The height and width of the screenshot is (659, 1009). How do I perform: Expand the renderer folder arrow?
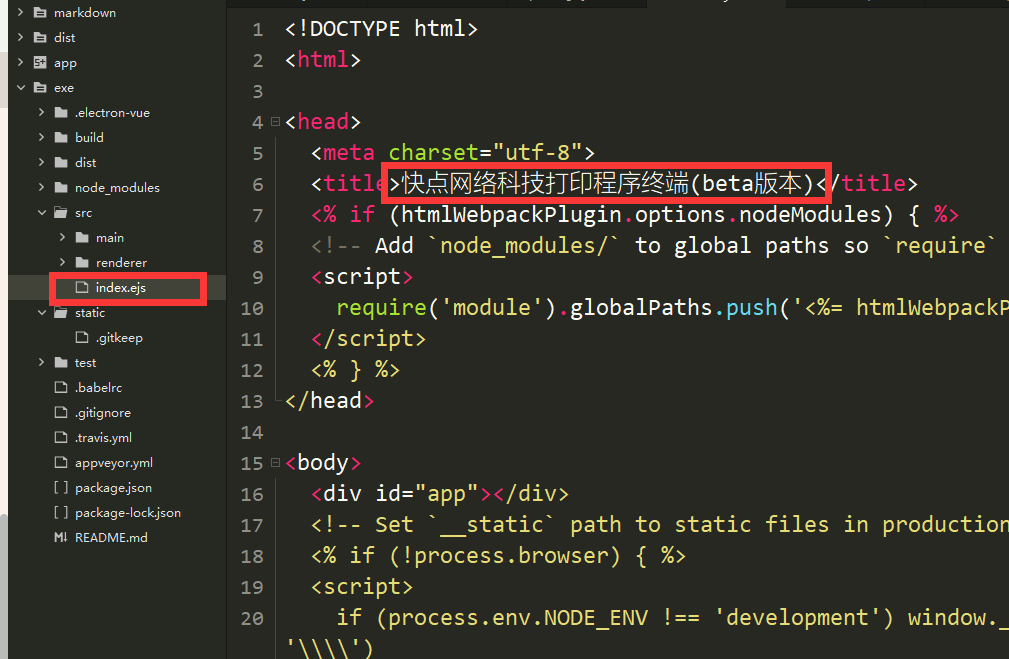coord(62,263)
